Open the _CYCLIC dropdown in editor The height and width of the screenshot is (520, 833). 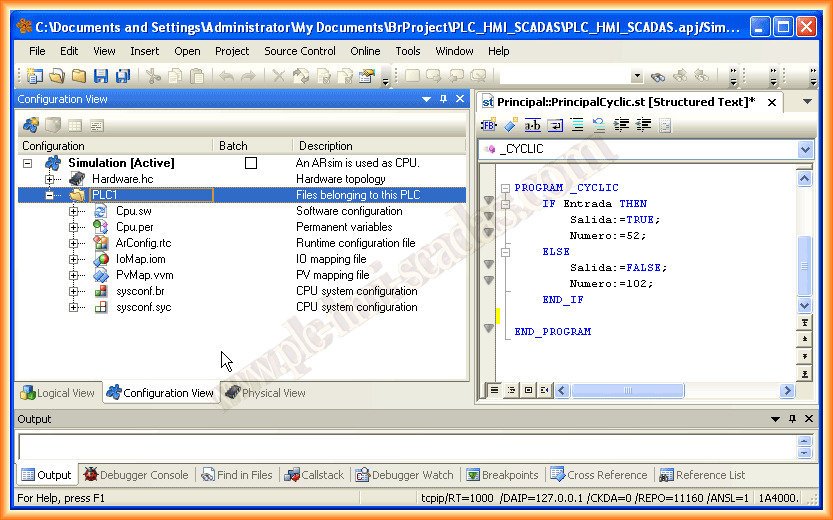[806, 149]
